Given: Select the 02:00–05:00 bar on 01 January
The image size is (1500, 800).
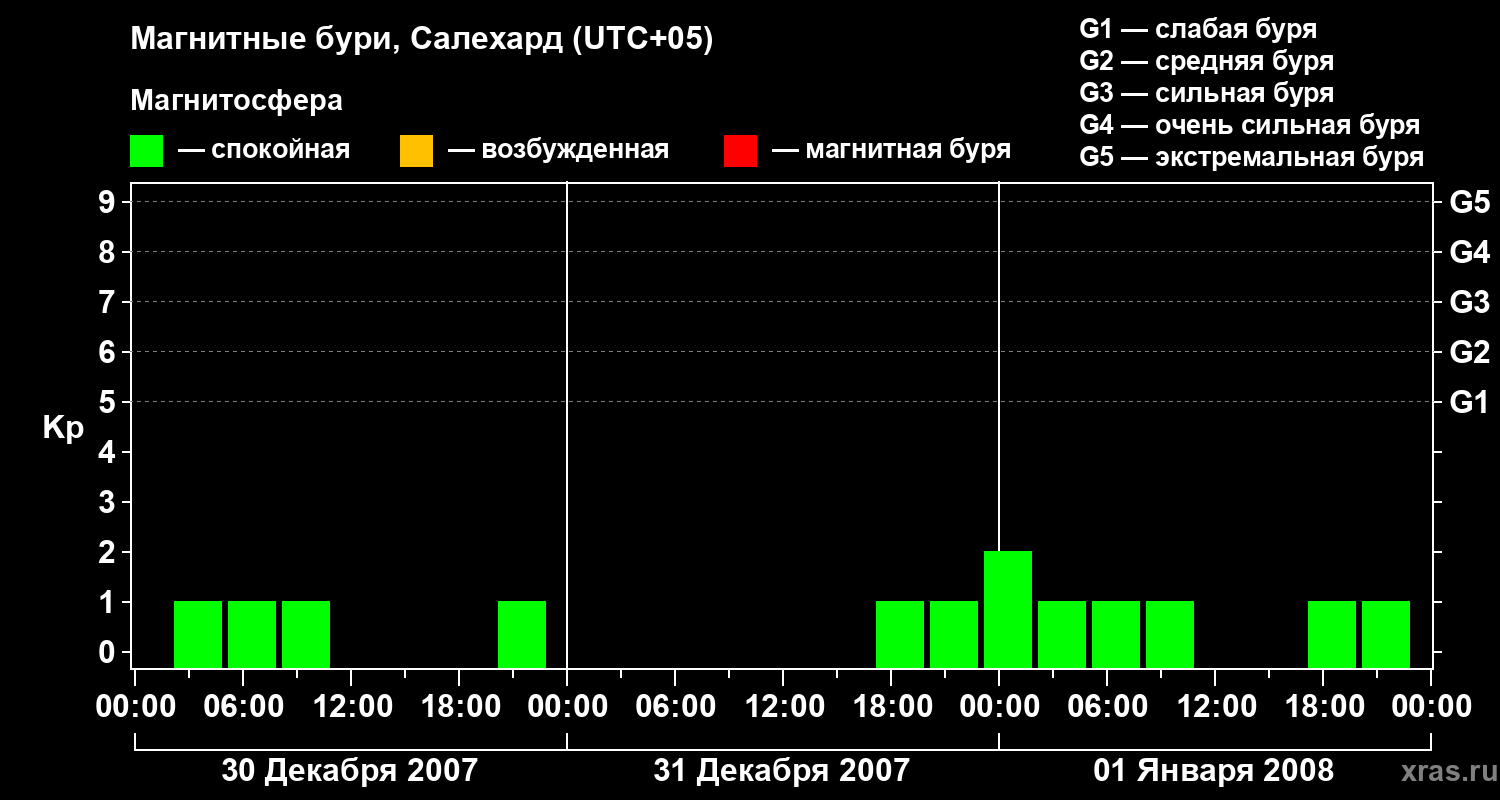Looking at the screenshot, I should point(1062,634).
